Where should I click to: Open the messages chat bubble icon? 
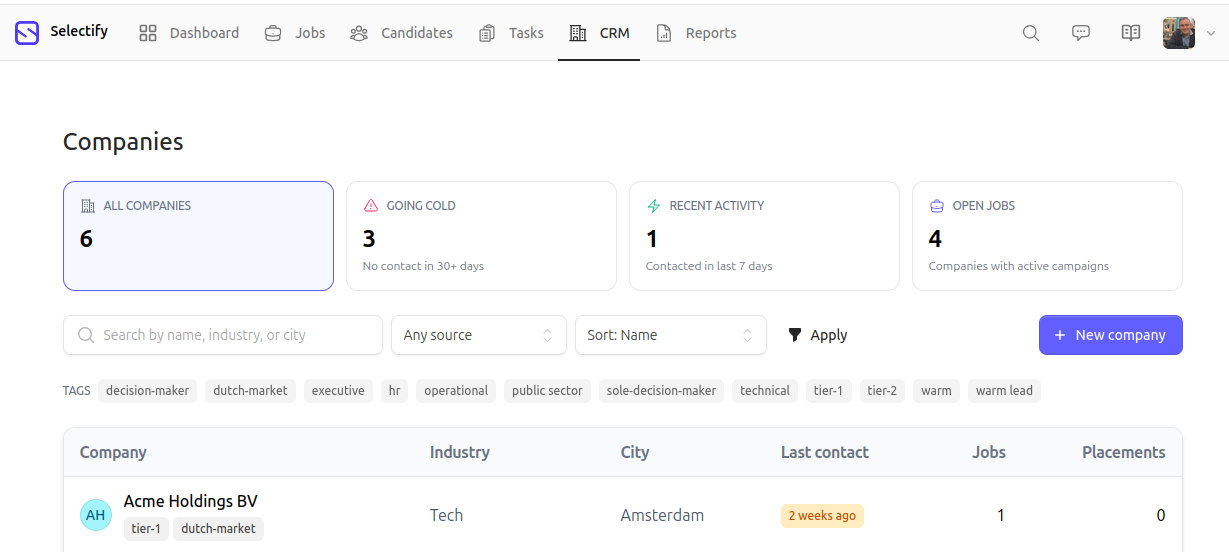pos(1081,33)
